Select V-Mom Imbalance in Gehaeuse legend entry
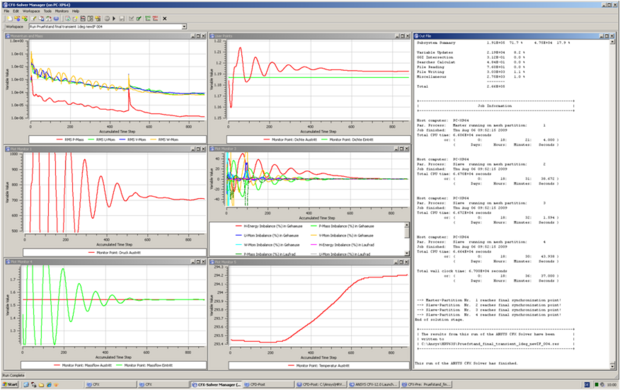The image size is (620, 390). (342, 236)
